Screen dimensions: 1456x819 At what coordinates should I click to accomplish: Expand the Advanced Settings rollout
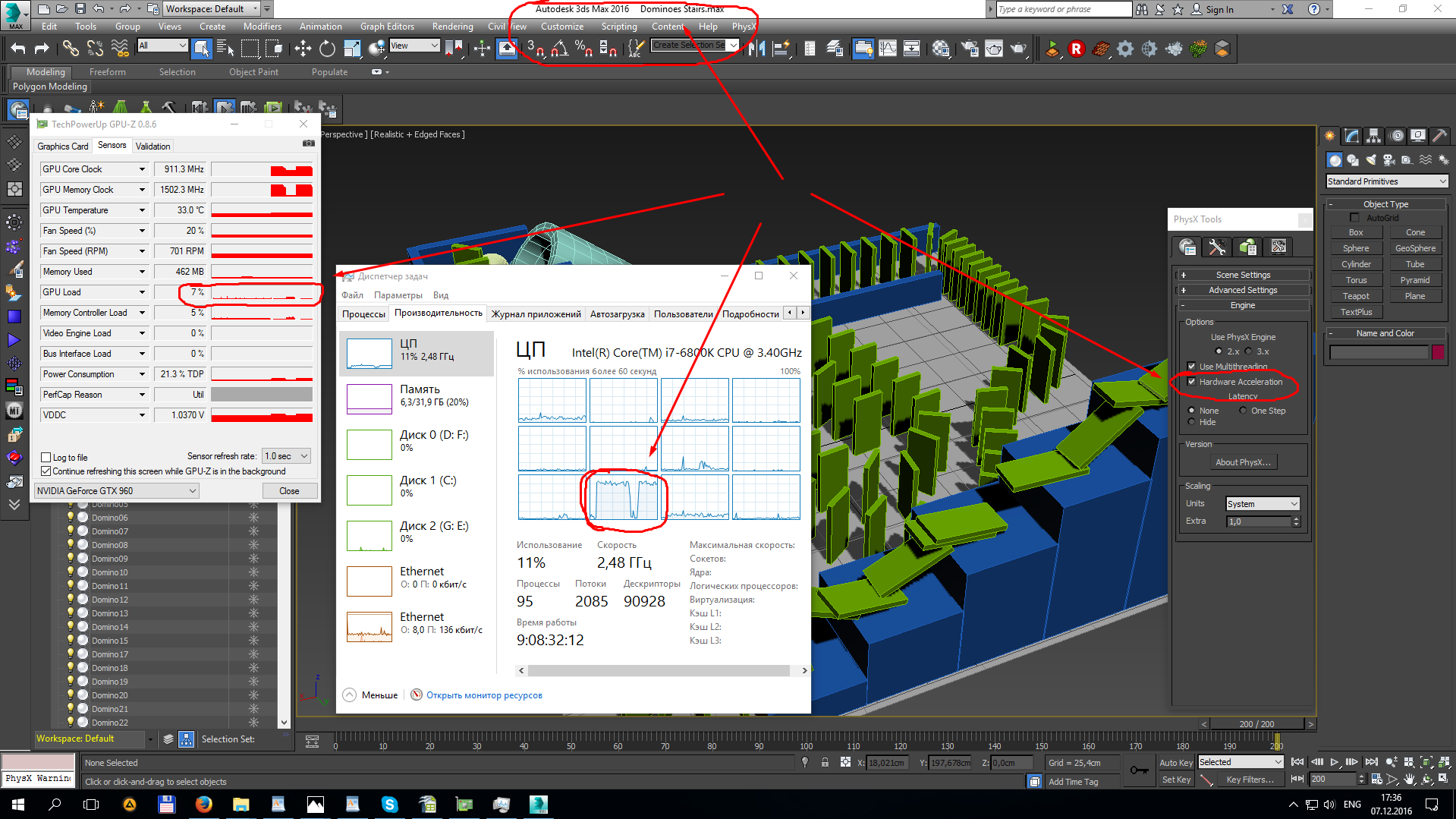(x=1244, y=290)
